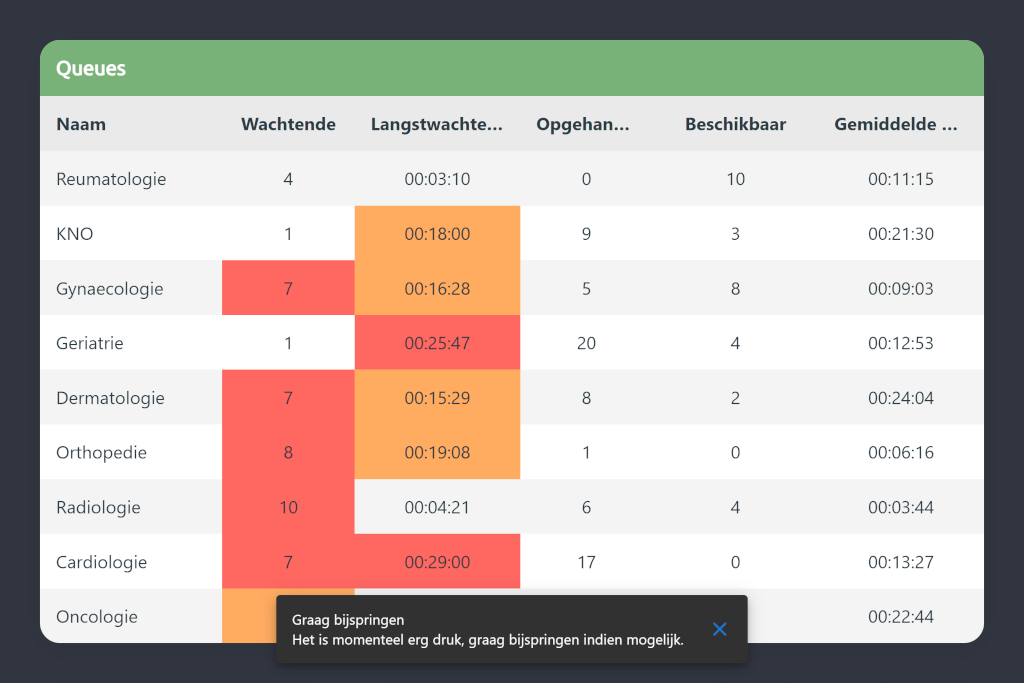The width and height of the screenshot is (1024, 683).
Task: Click KNO hung-up count 9
Action: click(x=586, y=234)
